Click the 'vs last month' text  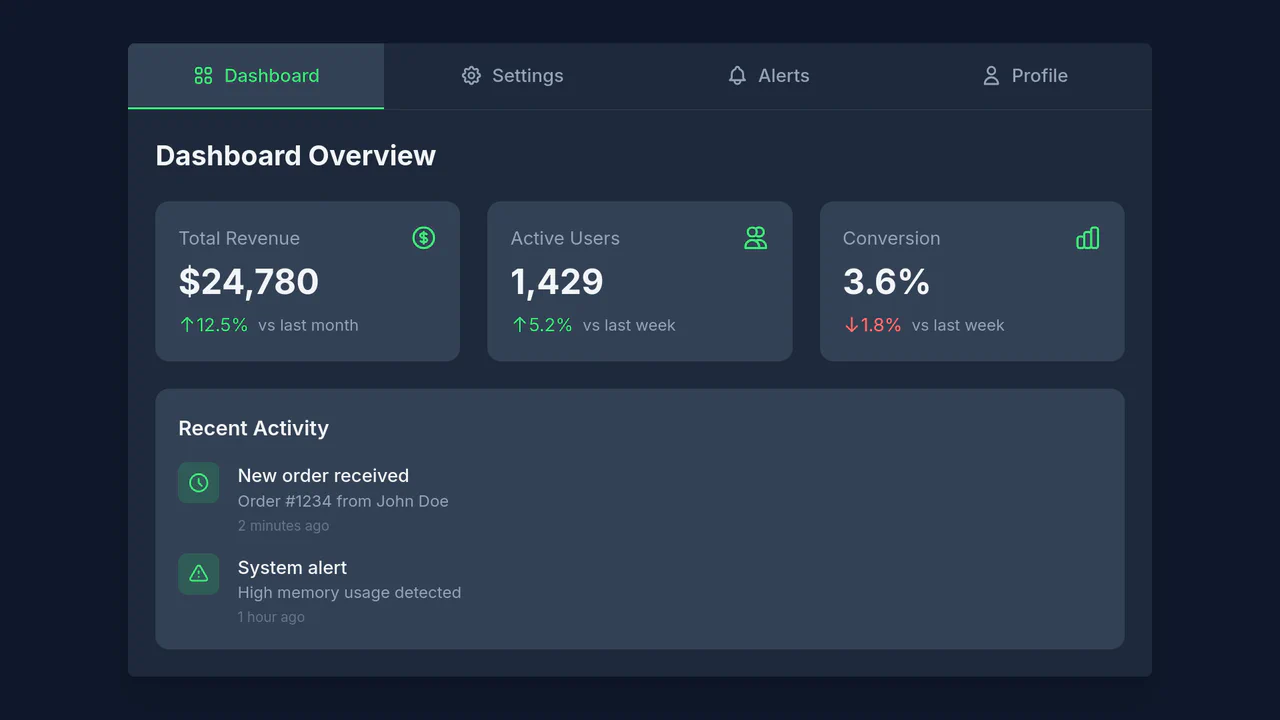click(308, 325)
